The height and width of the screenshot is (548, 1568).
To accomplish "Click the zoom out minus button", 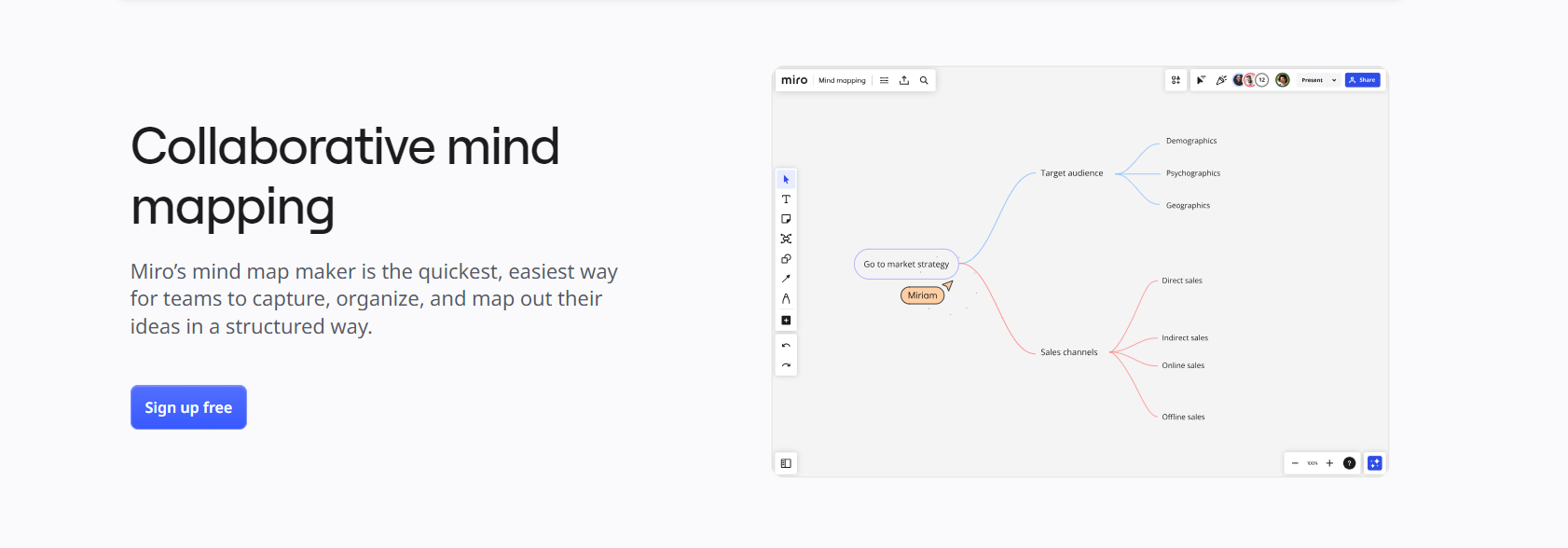I will click(1295, 463).
